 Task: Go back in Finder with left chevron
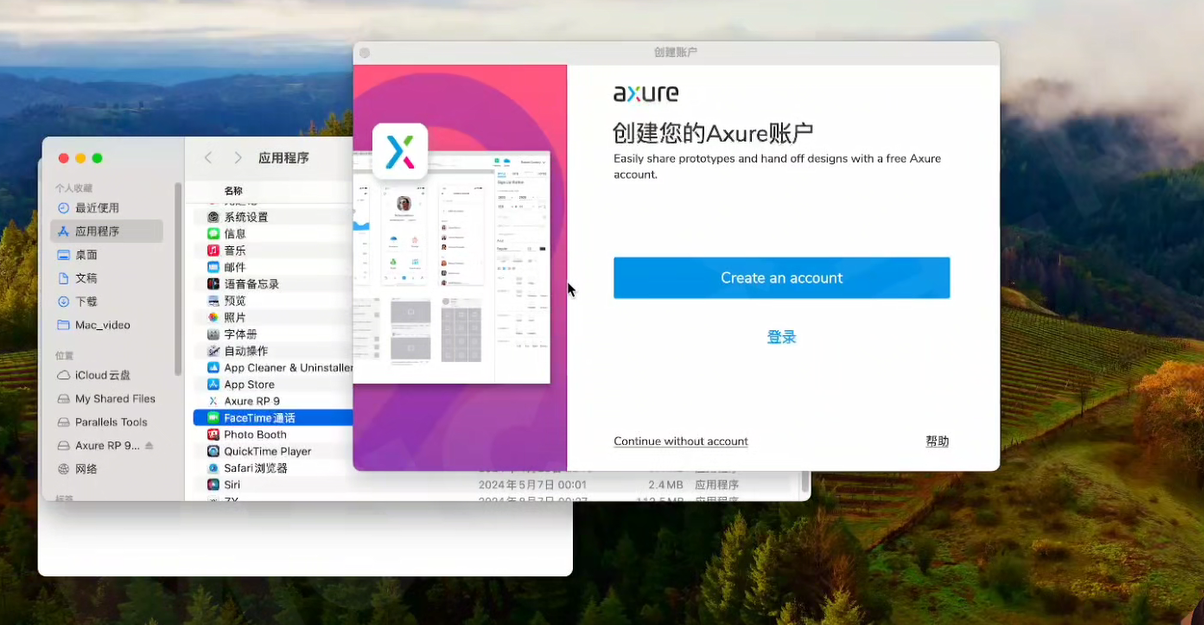208,158
